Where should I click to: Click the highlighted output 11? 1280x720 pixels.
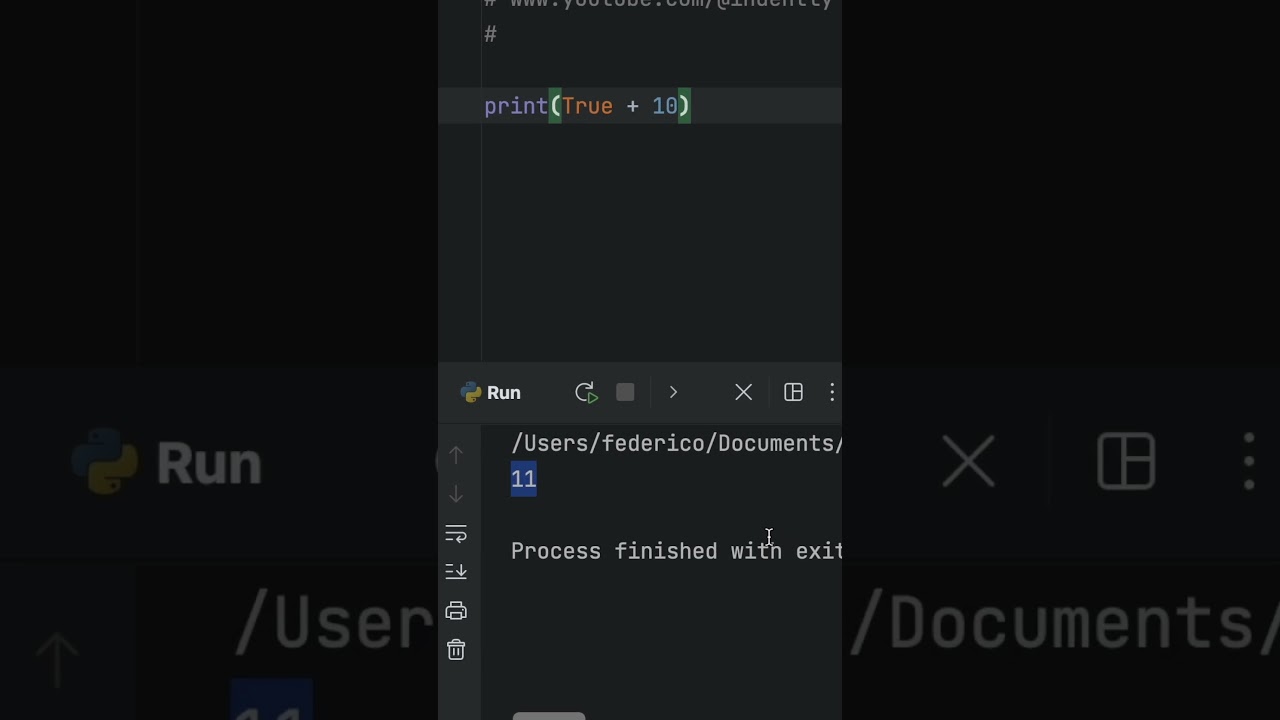pyautogui.click(x=524, y=479)
